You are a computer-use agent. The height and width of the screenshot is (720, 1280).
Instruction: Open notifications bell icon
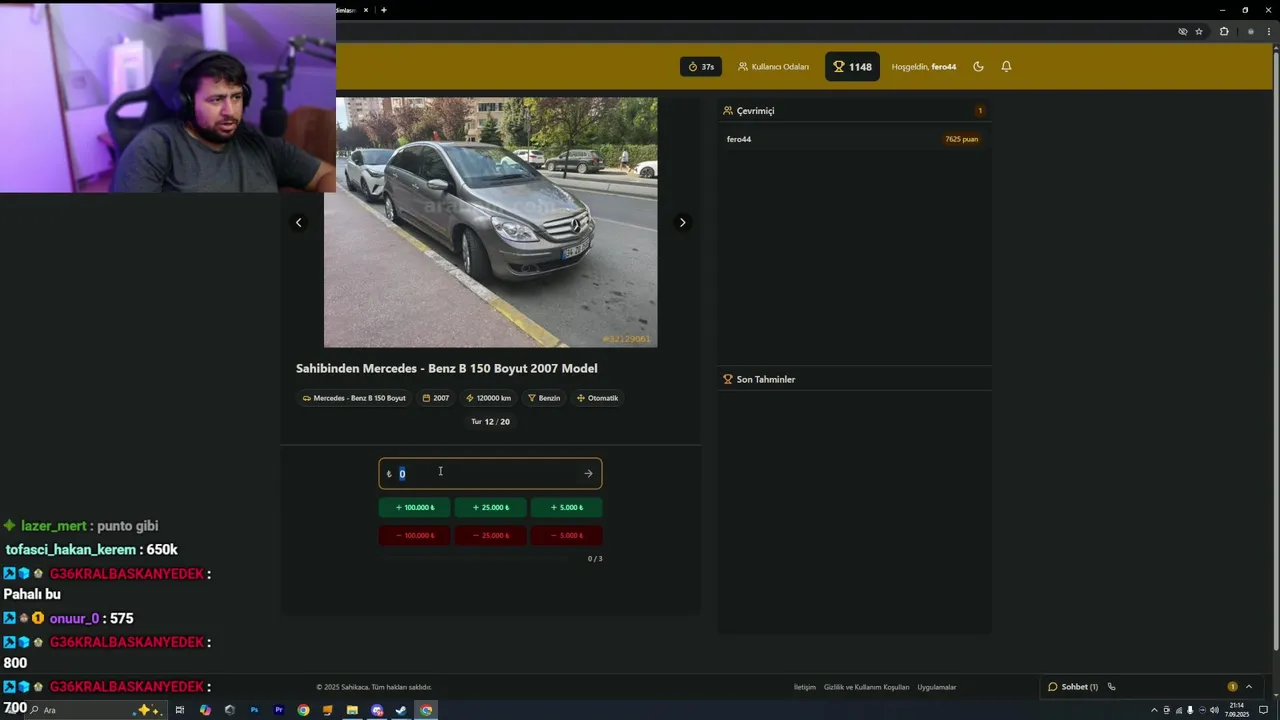pyautogui.click(x=1006, y=67)
